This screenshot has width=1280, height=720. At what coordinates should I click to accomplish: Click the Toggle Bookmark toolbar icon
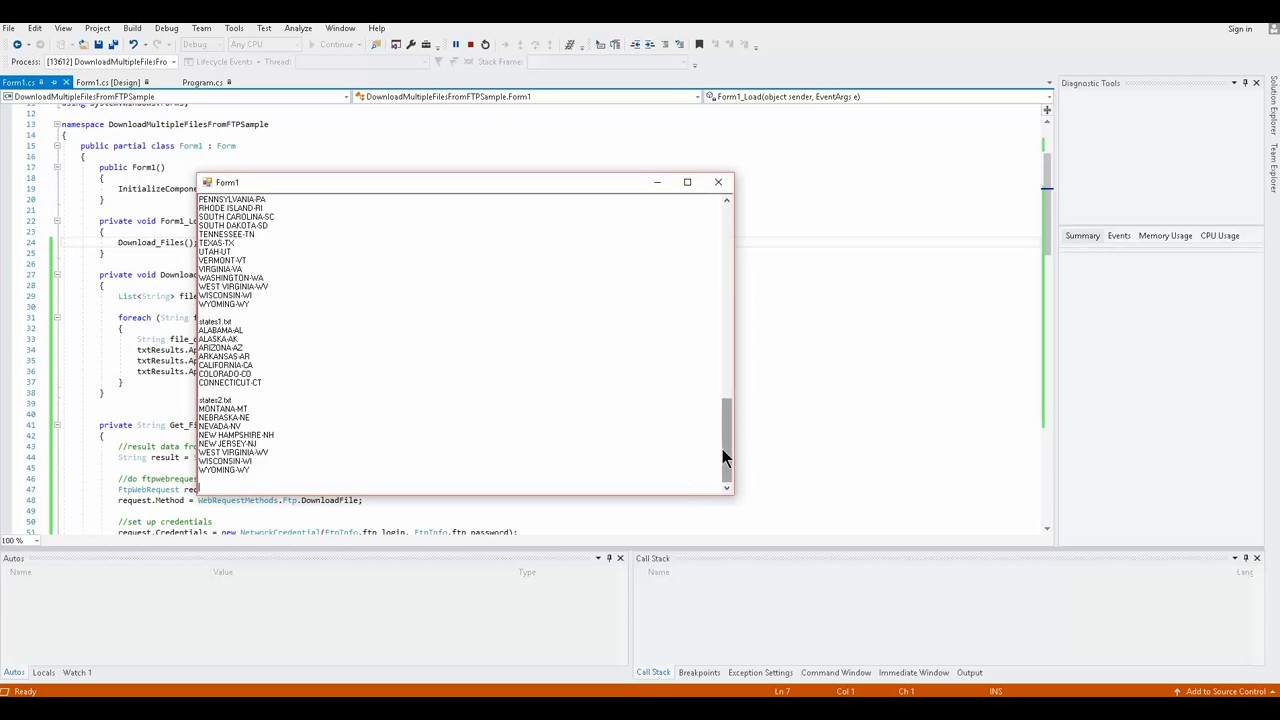tap(699, 44)
